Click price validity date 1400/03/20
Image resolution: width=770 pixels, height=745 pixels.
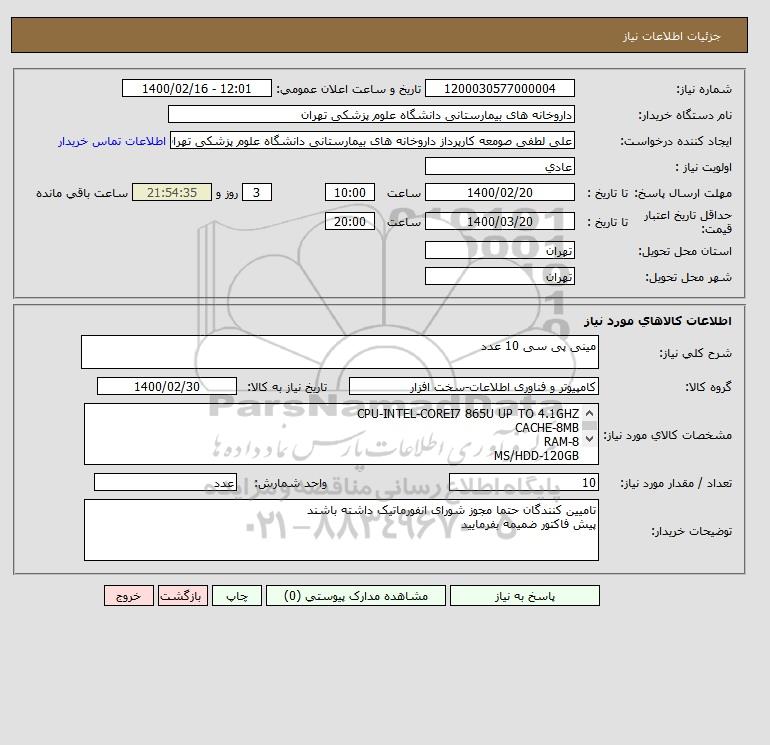(x=499, y=221)
